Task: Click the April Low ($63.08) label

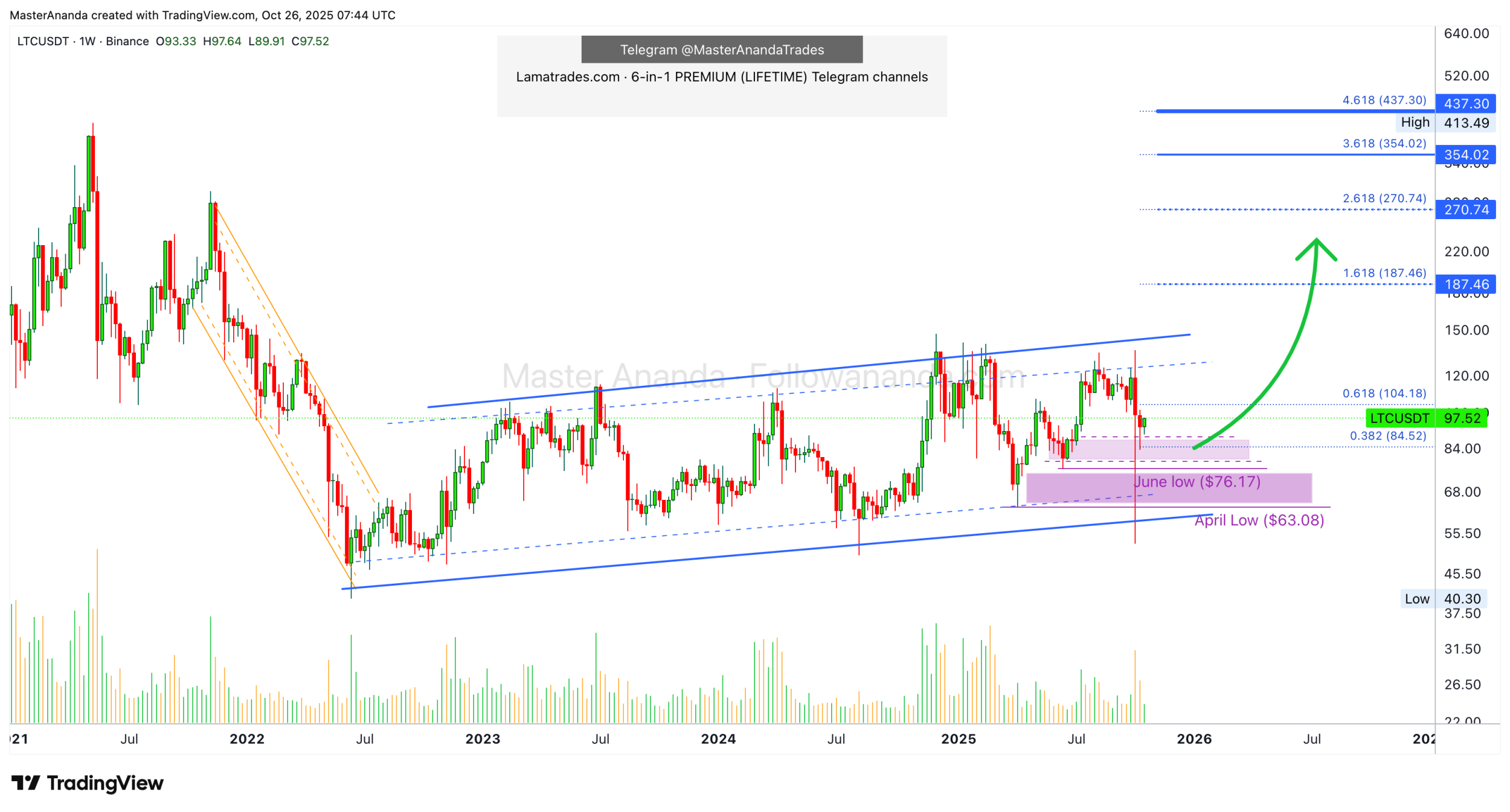Action: pos(1259,520)
